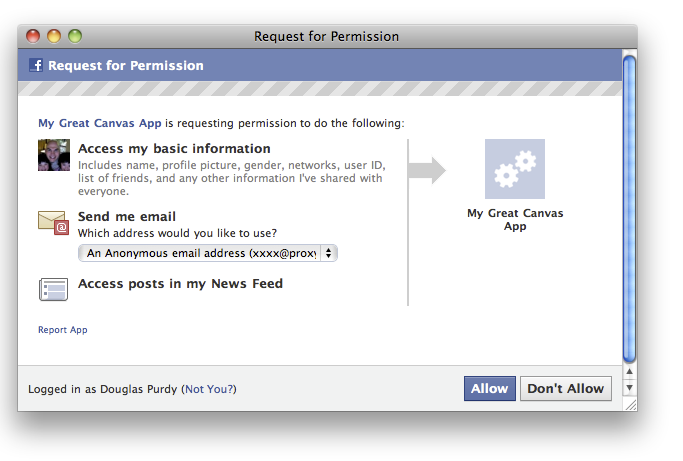Click the email envelope icon
Screen dimensions: 683x461
click(x=53, y=222)
